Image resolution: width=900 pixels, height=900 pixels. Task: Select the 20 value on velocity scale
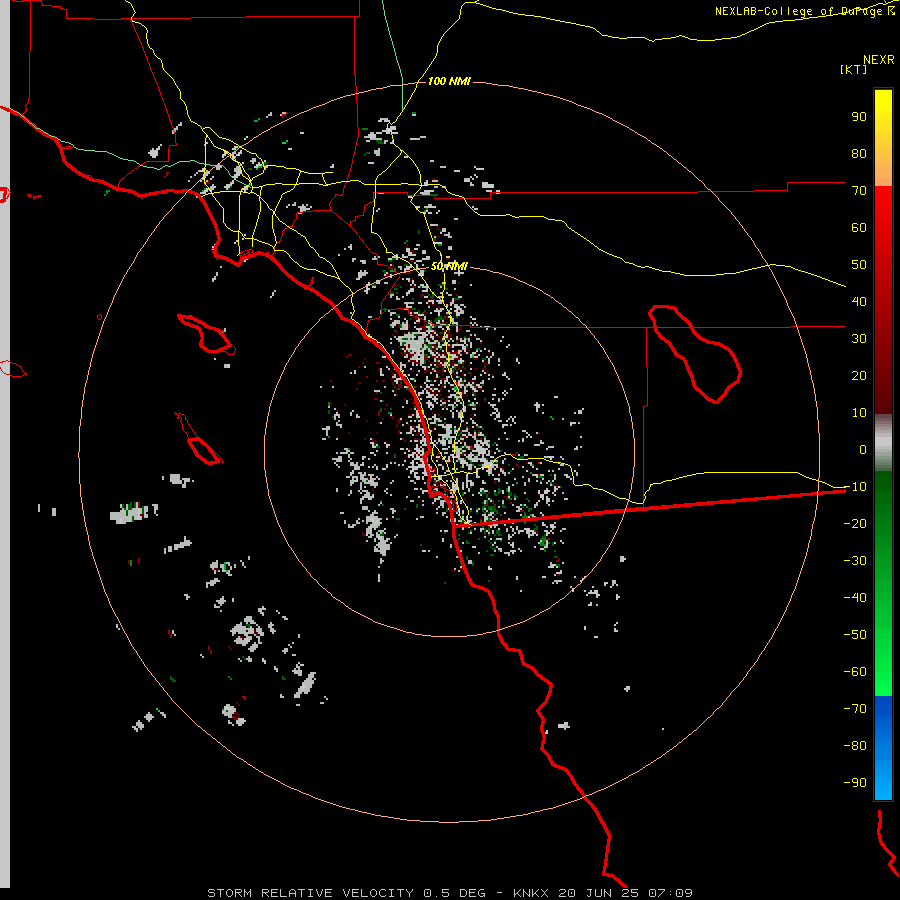click(x=859, y=376)
